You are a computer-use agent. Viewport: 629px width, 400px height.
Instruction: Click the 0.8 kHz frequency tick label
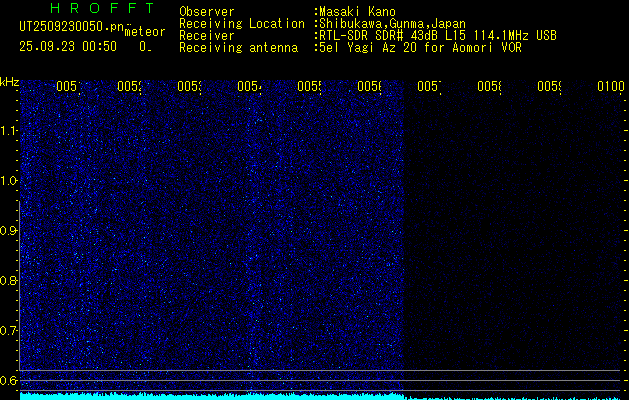click(8, 280)
